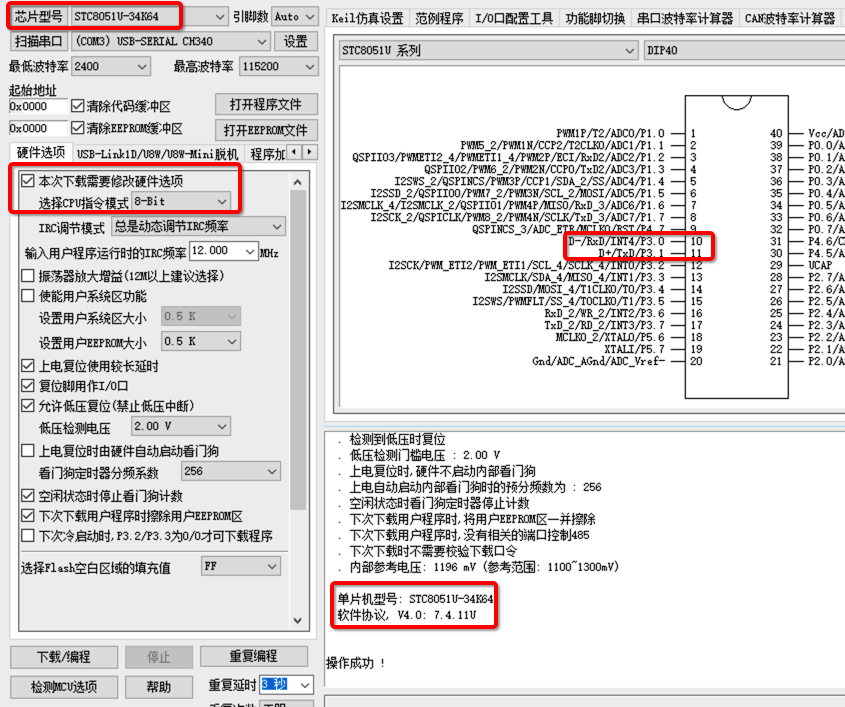Open the 引脚数 Auto dropdown
Viewport: 845px width, 707px height.
pos(294,17)
